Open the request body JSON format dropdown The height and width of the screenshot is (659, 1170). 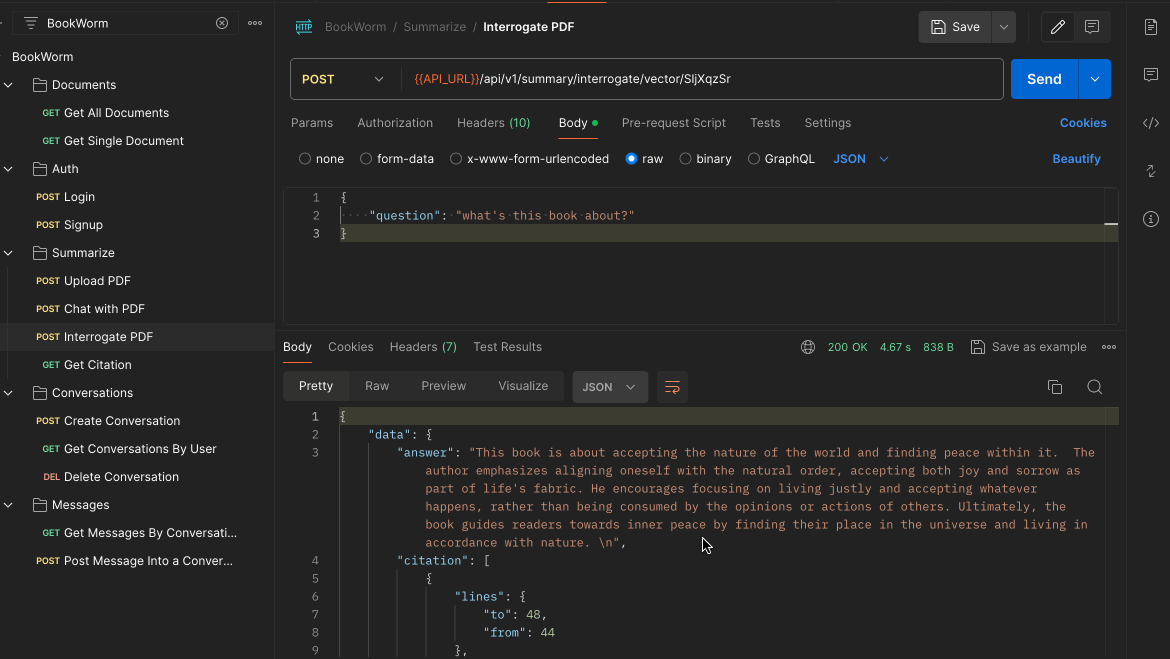point(861,159)
